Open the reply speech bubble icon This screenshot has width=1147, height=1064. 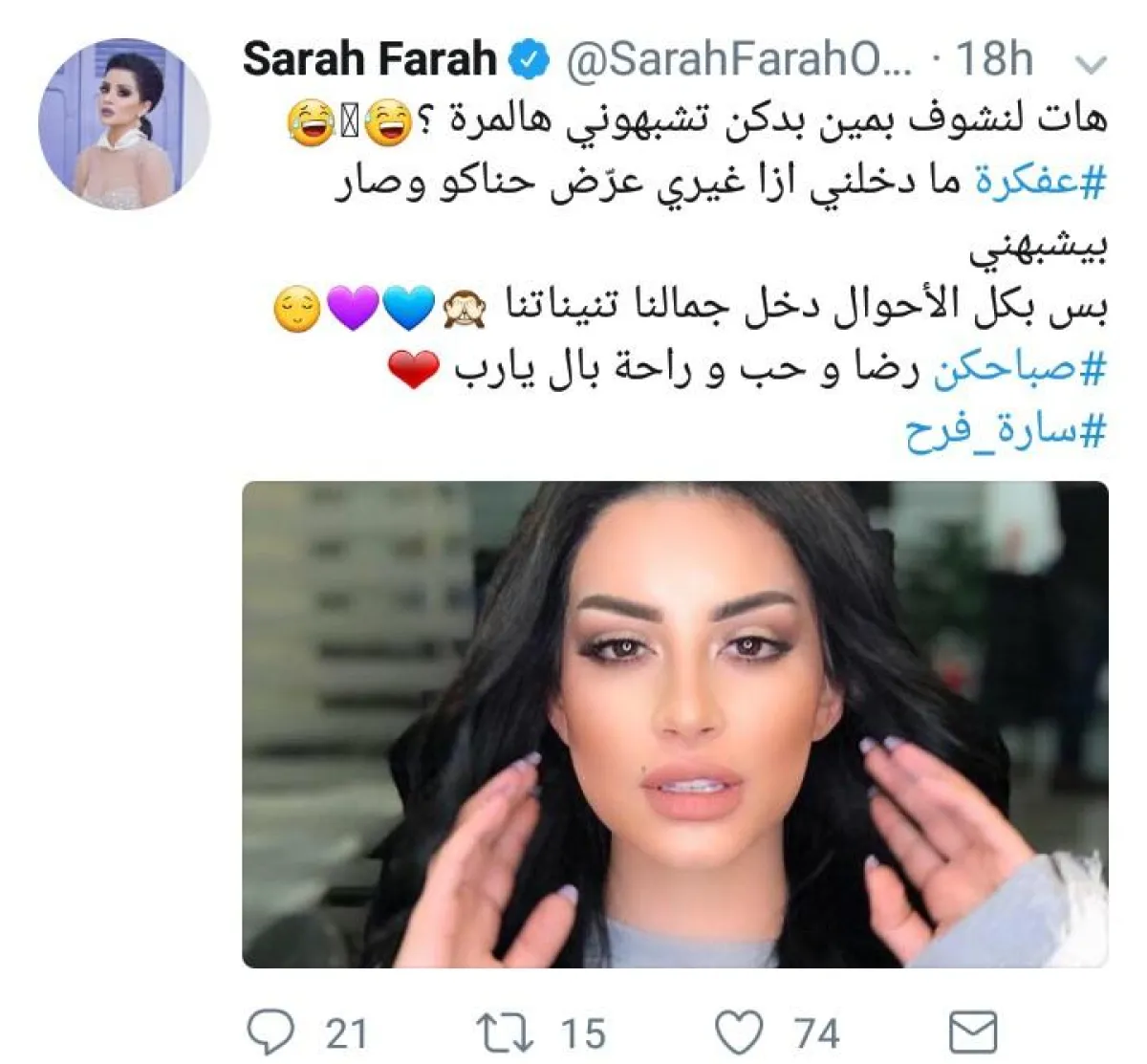click(x=271, y=1032)
